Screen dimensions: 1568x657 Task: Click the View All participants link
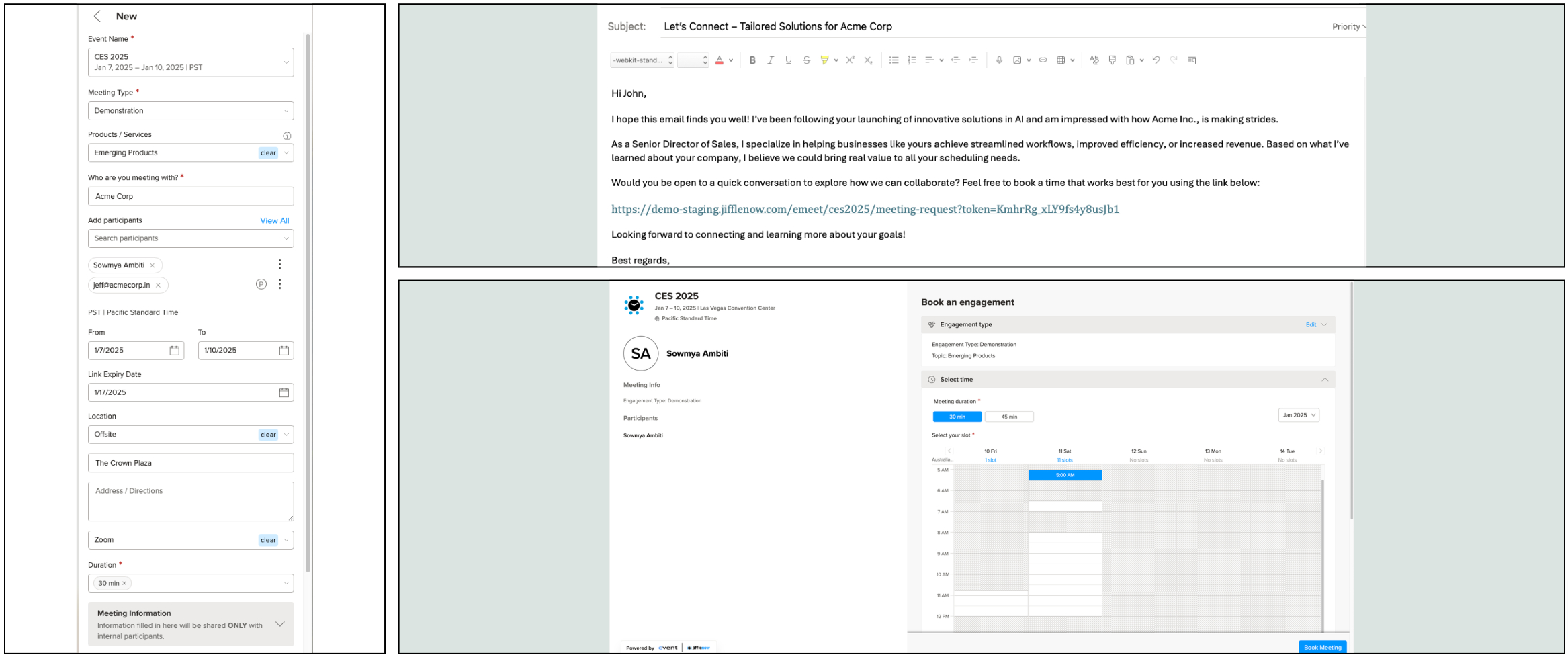[x=275, y=220]
